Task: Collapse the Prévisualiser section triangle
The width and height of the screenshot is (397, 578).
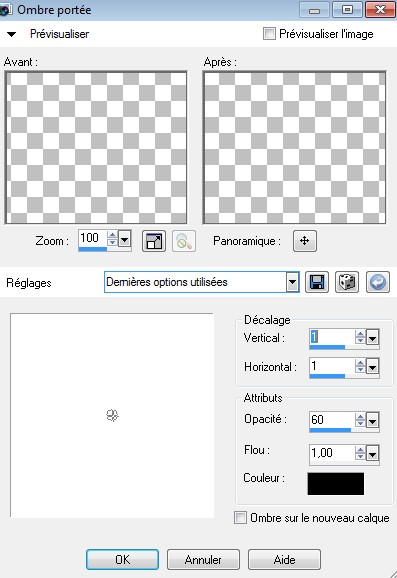Action: point(11,34)
